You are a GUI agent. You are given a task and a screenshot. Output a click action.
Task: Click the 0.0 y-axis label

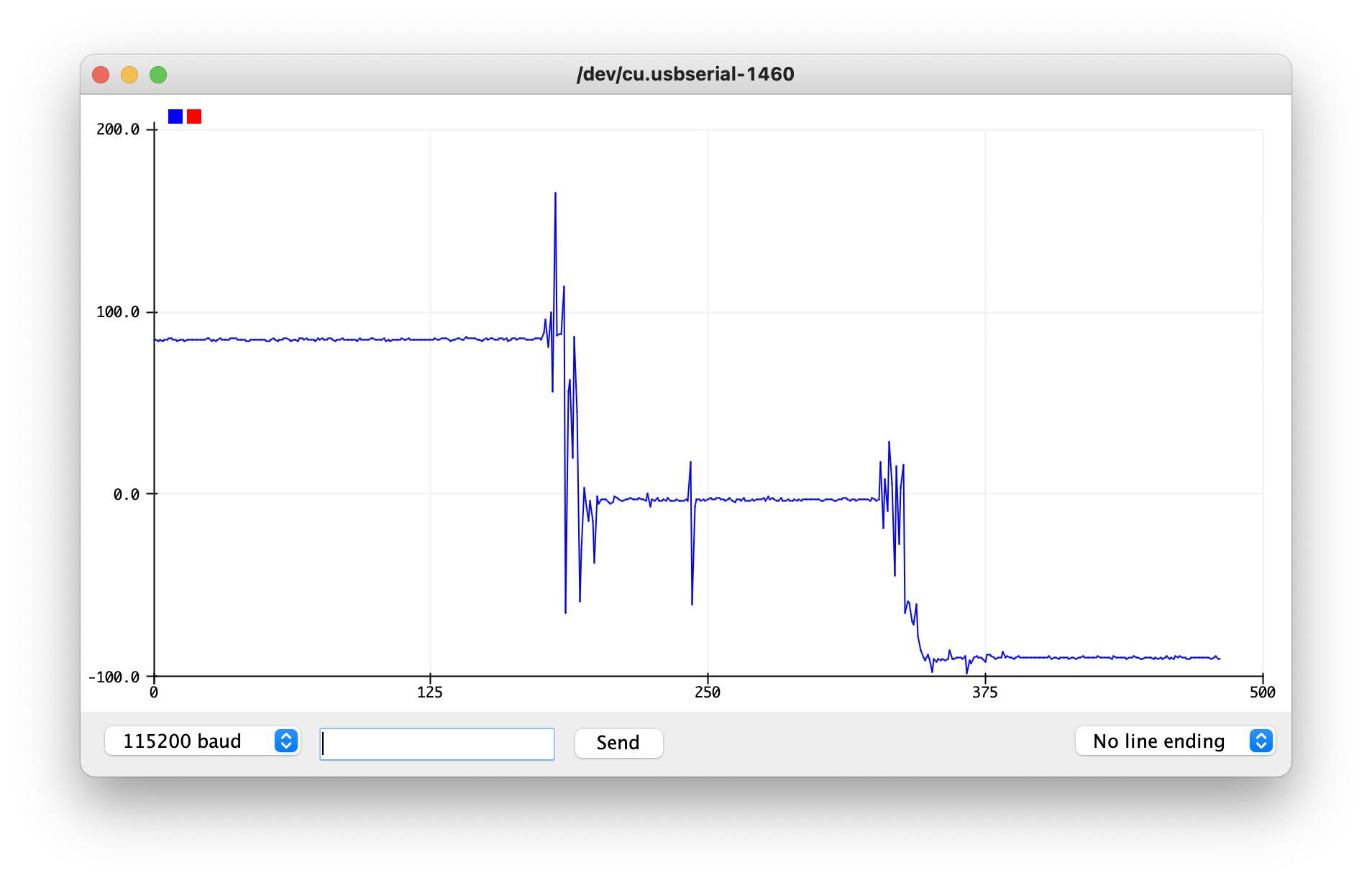127,495
